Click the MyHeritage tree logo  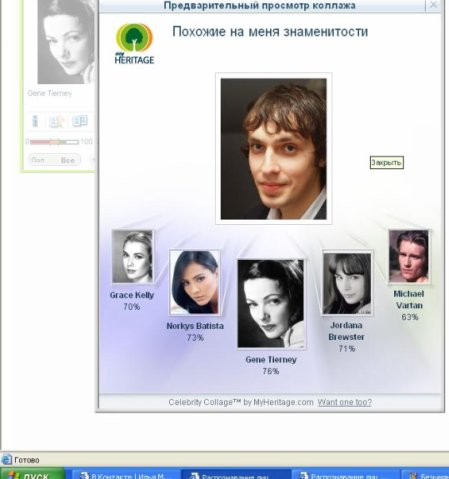pos(134,44)
